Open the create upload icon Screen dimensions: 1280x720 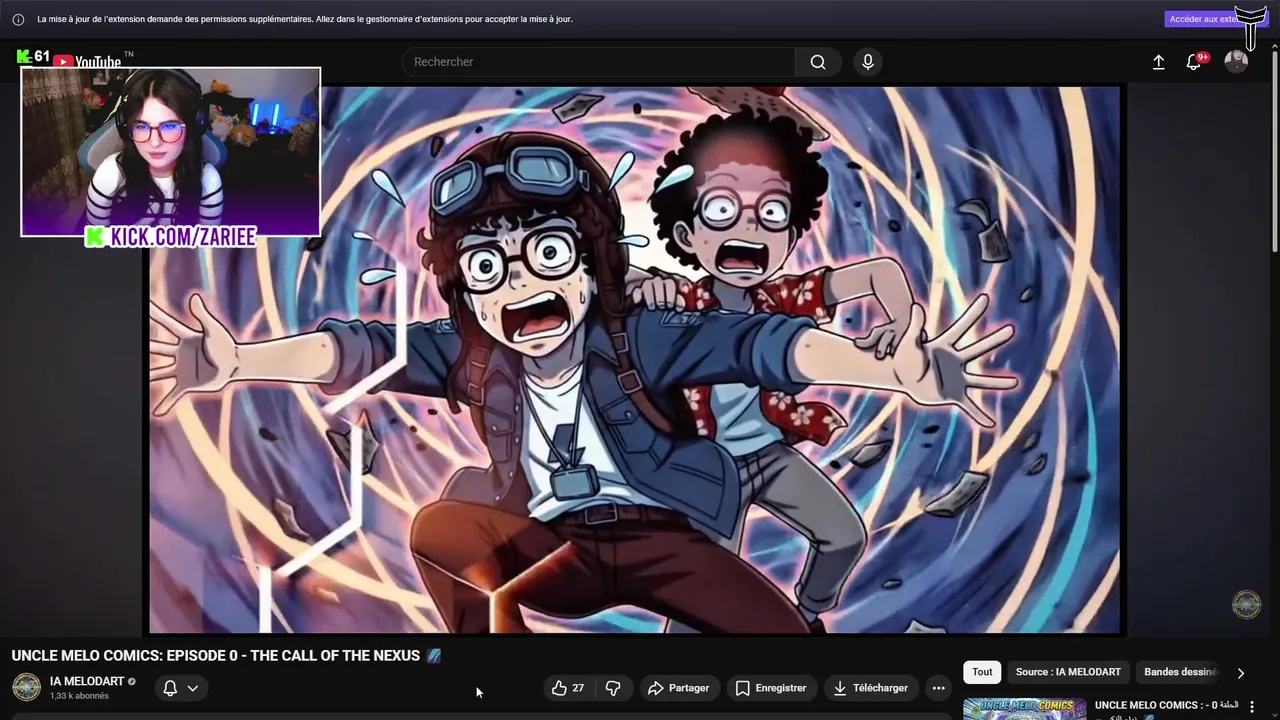coord(1158,62)
